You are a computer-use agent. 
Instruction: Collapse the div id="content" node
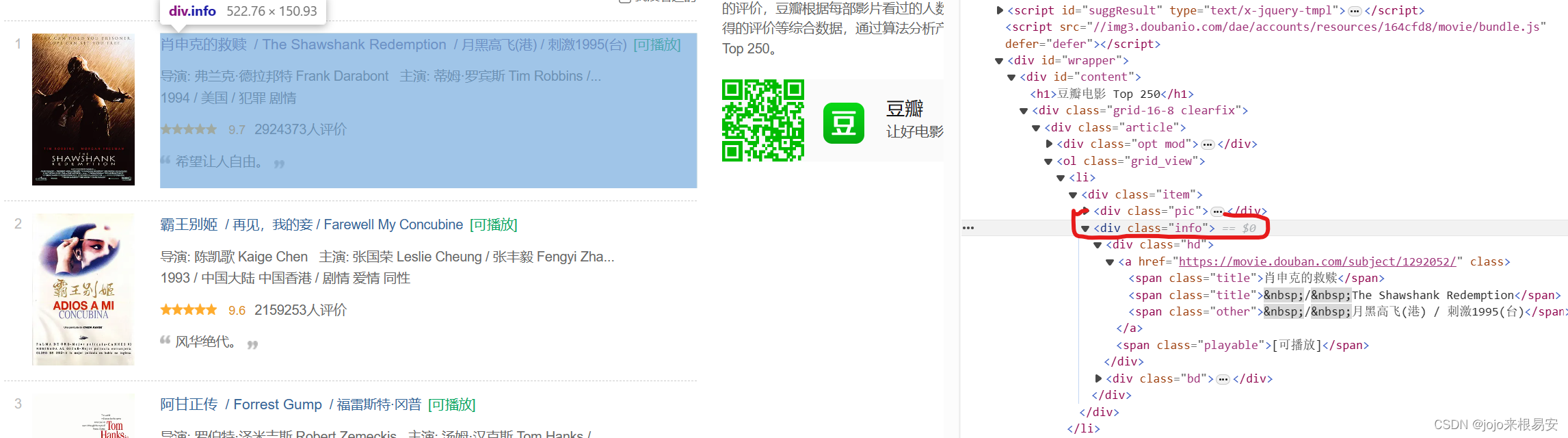point(1011,77)
